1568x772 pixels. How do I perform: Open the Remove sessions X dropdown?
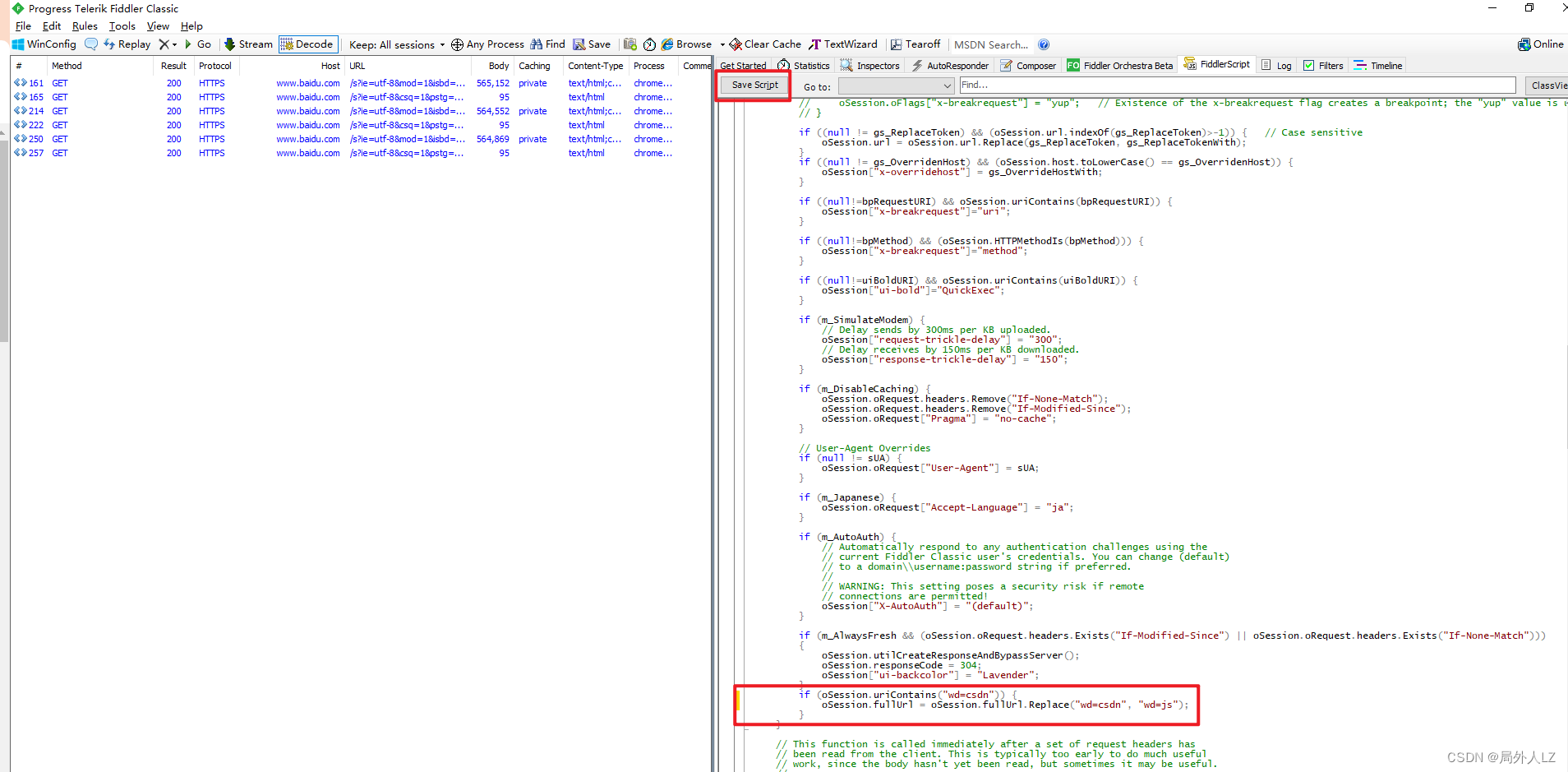click(168, 44)
